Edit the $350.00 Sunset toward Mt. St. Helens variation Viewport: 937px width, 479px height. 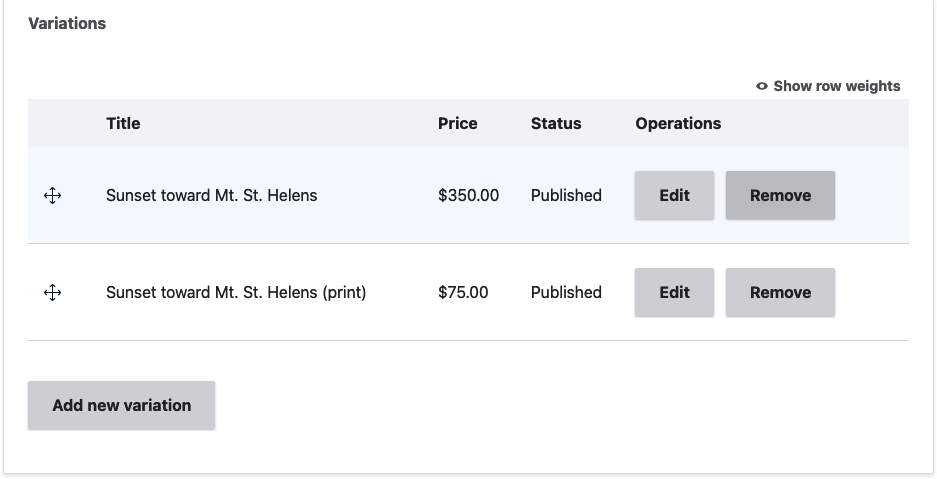674,195
